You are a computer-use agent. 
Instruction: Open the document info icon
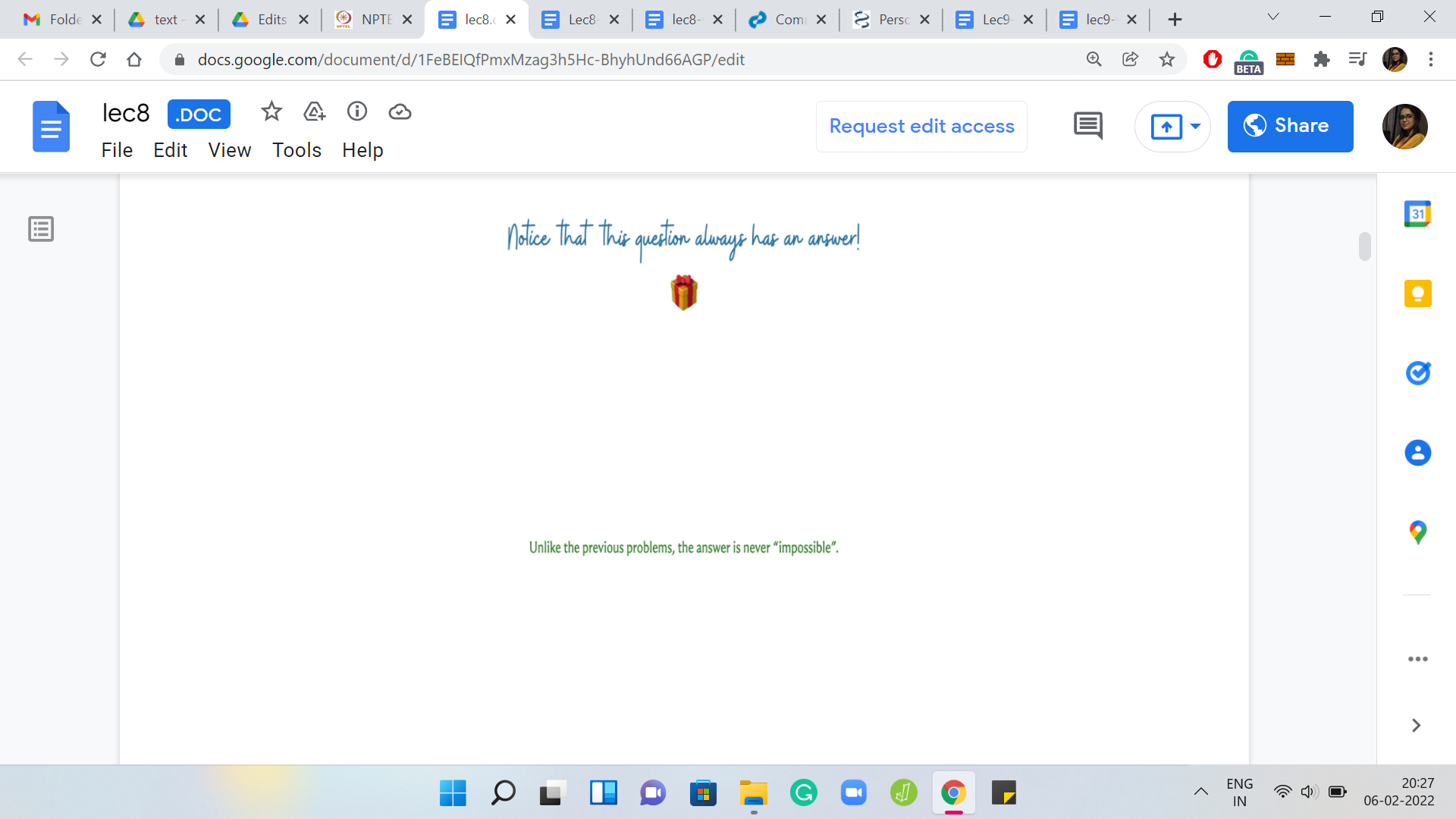(x=357, y=112)
